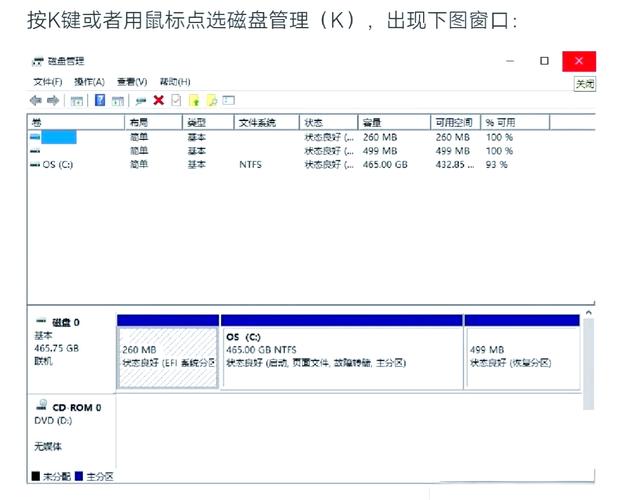The image size is (622, 500).
Task: Sort by the 卷 column header
Action: pyautogui.click(x=76, y=122)
